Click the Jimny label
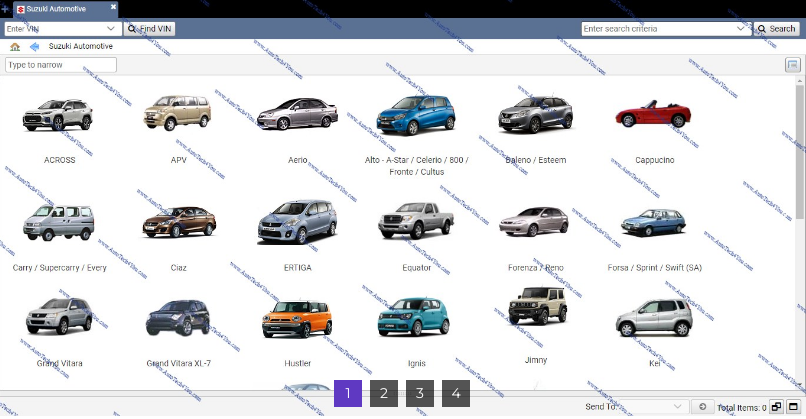This screenshot has height=419, width=806. click(536, 360)
